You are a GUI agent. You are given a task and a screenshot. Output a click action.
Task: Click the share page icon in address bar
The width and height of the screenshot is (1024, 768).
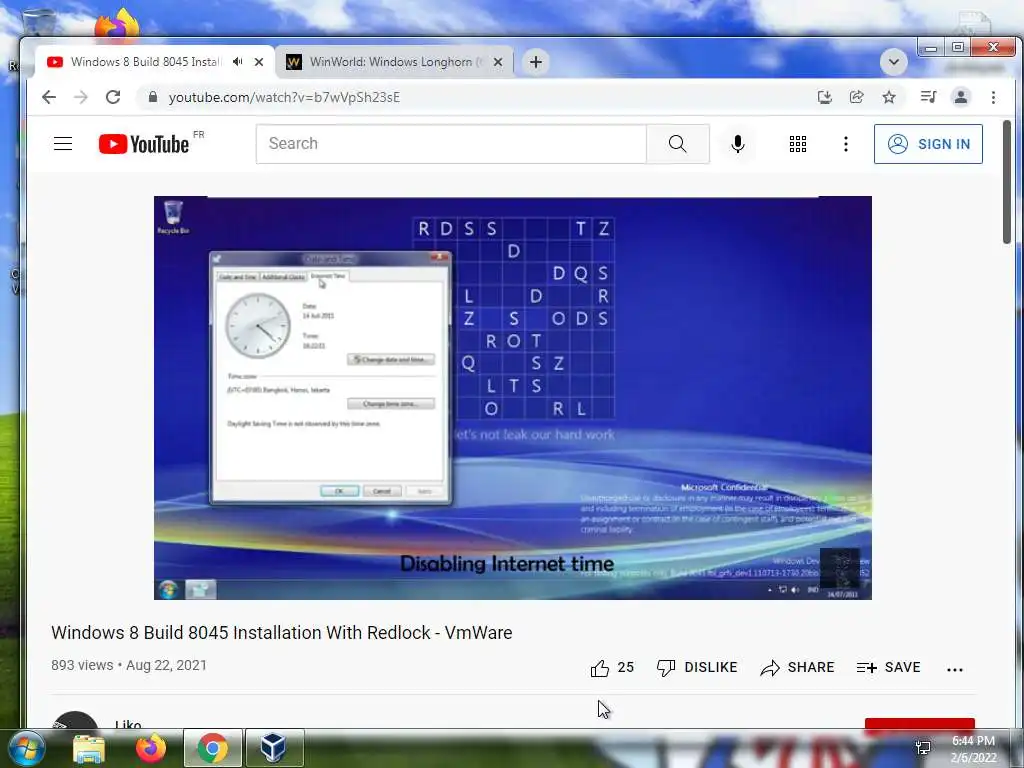pyautogui.click(x=856, y=97)
